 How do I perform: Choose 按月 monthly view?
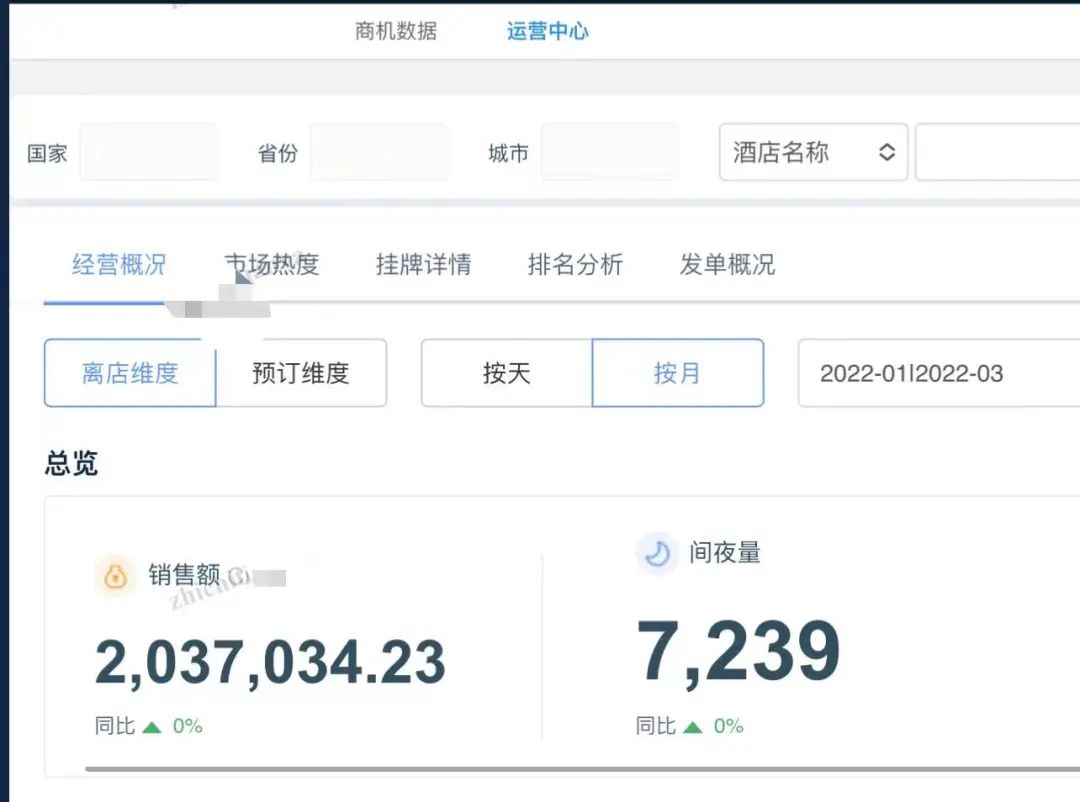677,374
